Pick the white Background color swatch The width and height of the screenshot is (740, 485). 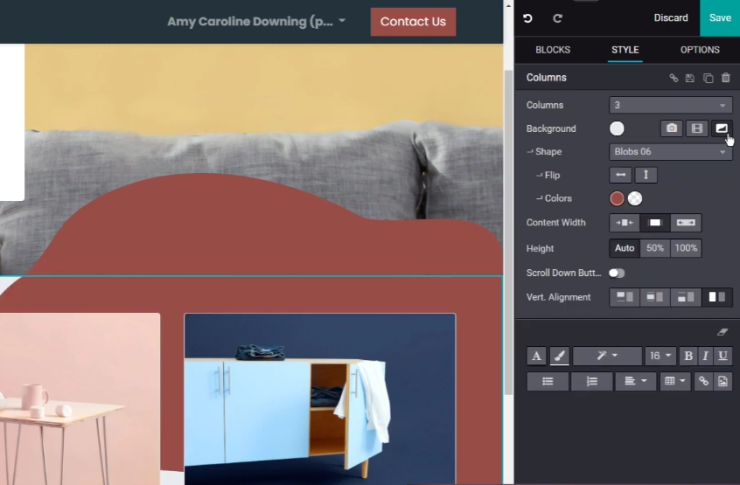pos(617,128)
